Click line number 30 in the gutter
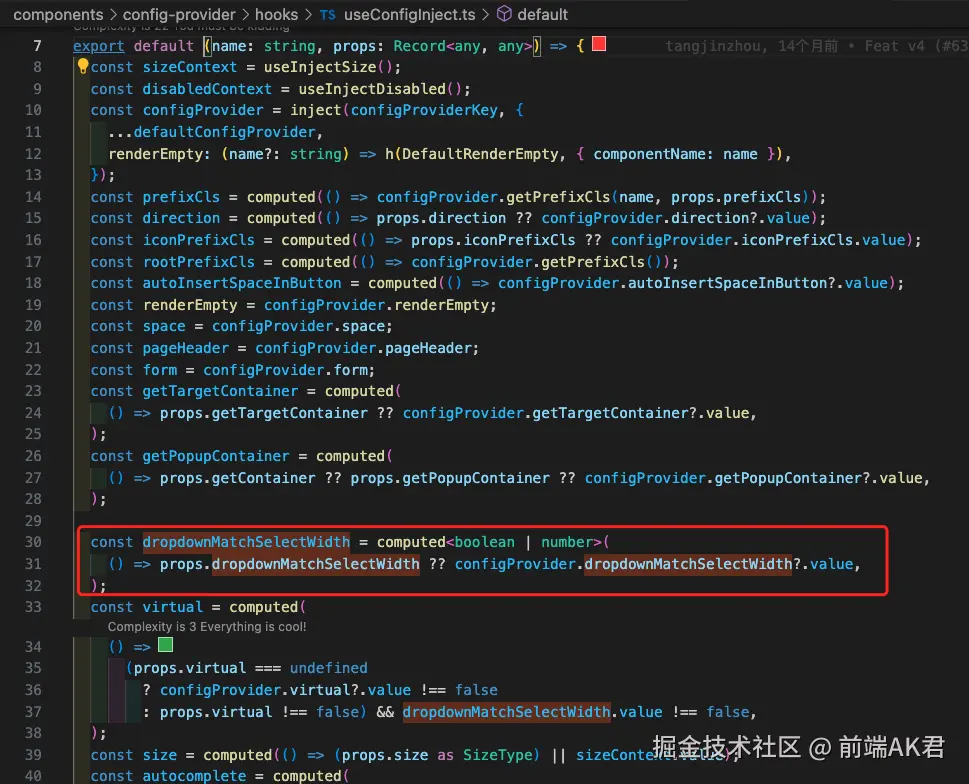Viewport: 969px width, 784px height. (x=33, y=542)
